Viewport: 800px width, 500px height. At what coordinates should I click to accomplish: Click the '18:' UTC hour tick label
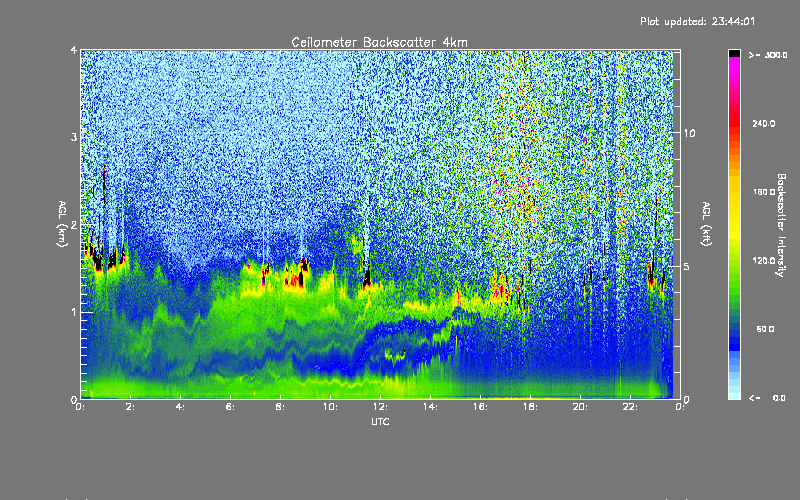(x=530, y=407)
